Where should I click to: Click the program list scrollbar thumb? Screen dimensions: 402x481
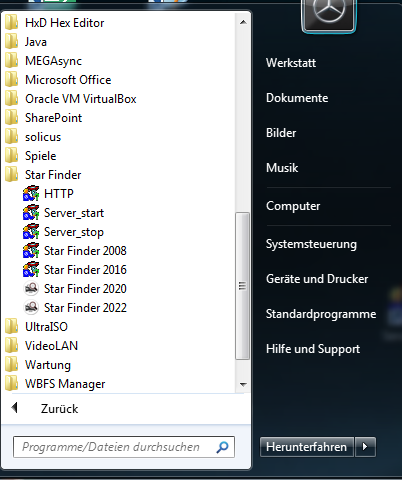242,286
